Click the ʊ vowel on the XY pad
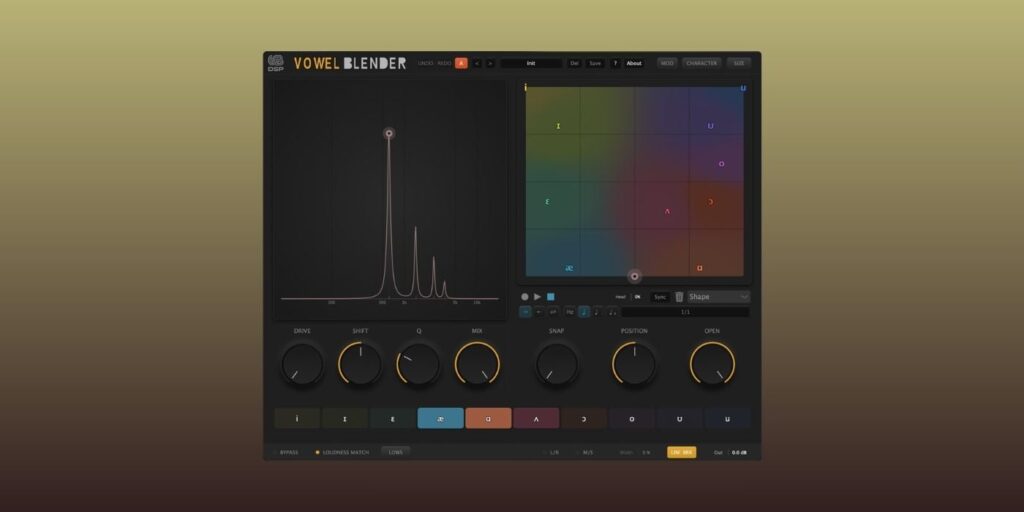 click(711, 126)
